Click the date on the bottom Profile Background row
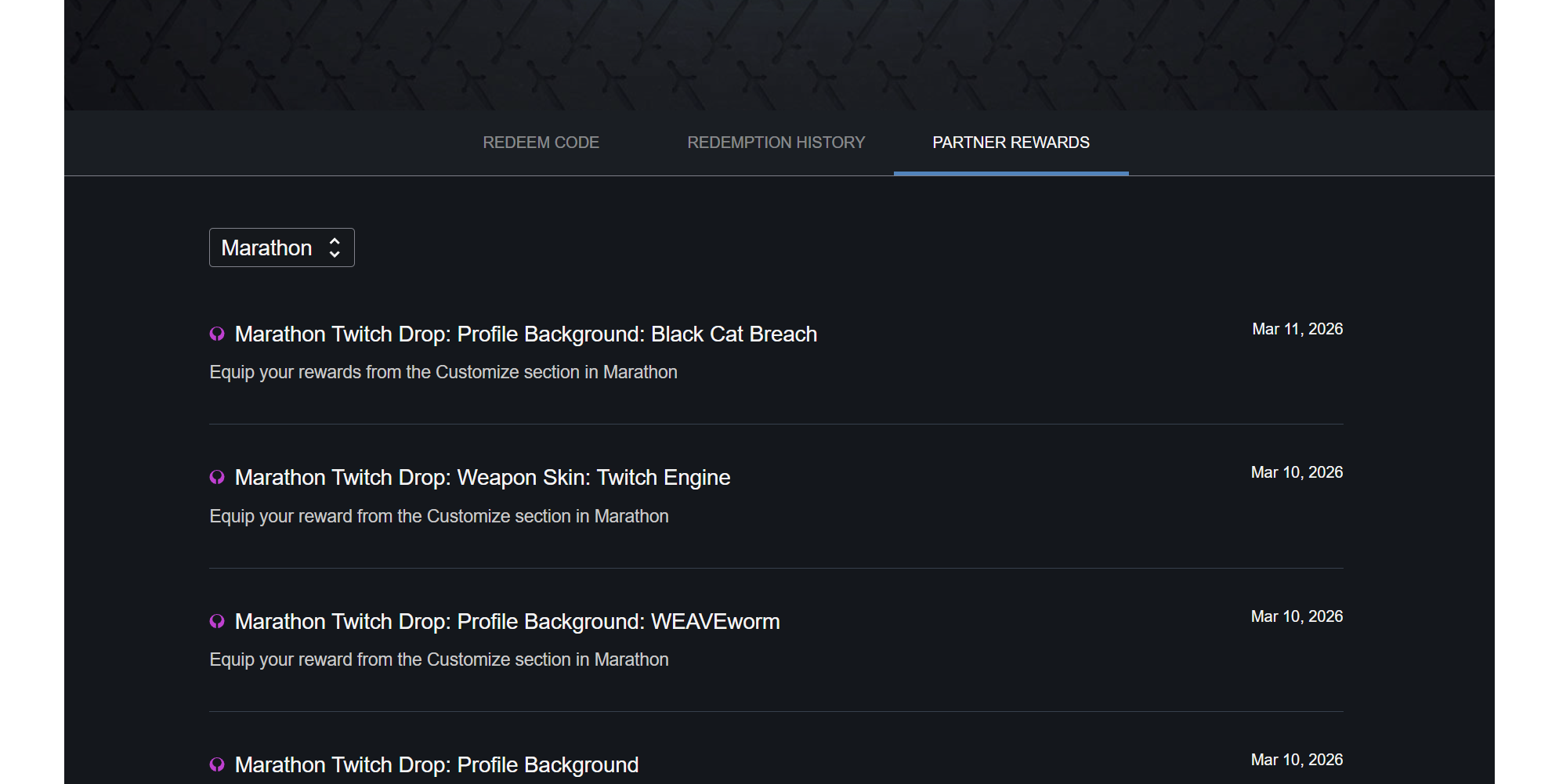This screenshot has height=784, width=1559. (x=1296, y=760)
